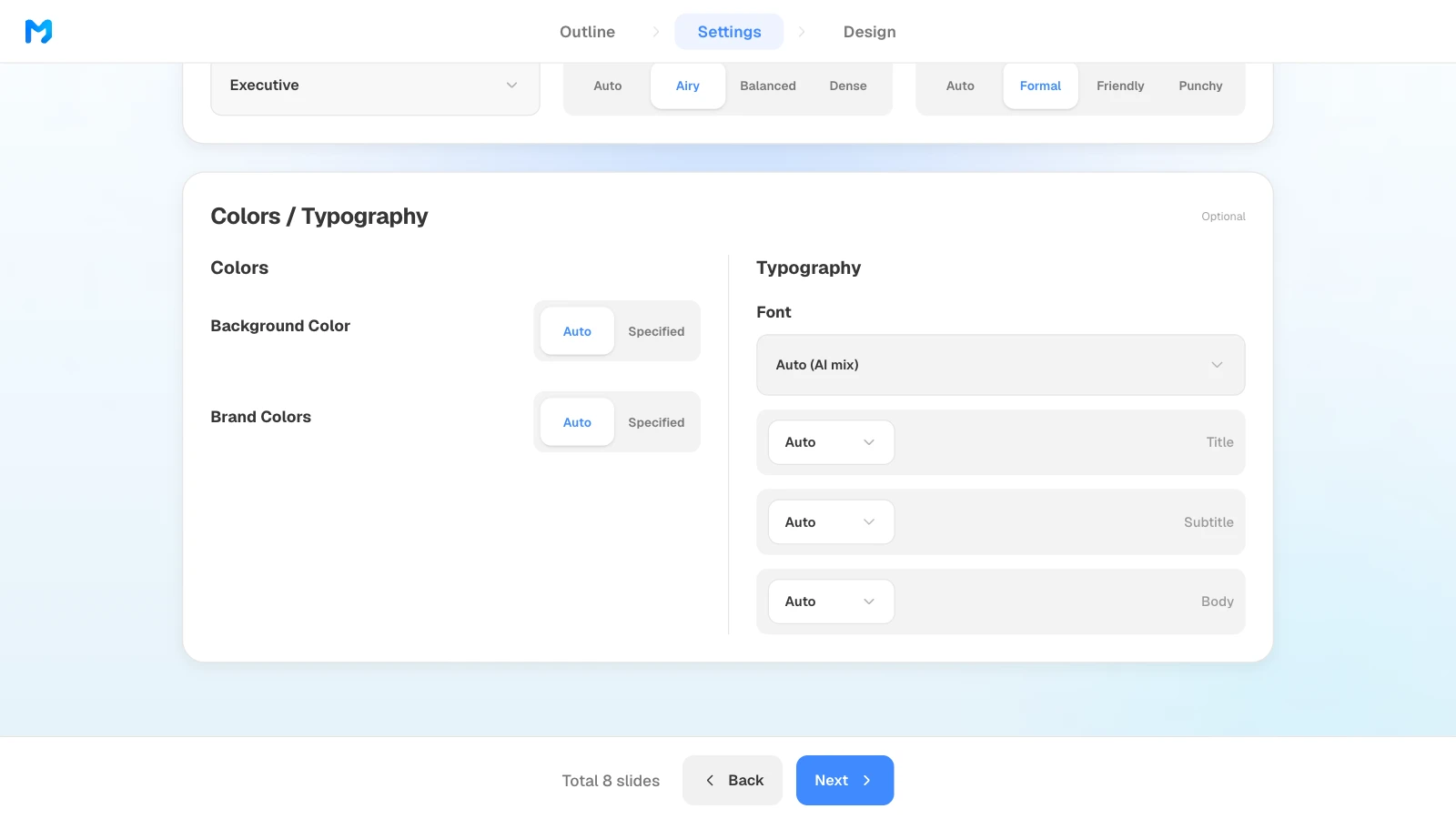Pick the Dense density option
Screen dimensions: 1456x819
[x=848, y=86]
